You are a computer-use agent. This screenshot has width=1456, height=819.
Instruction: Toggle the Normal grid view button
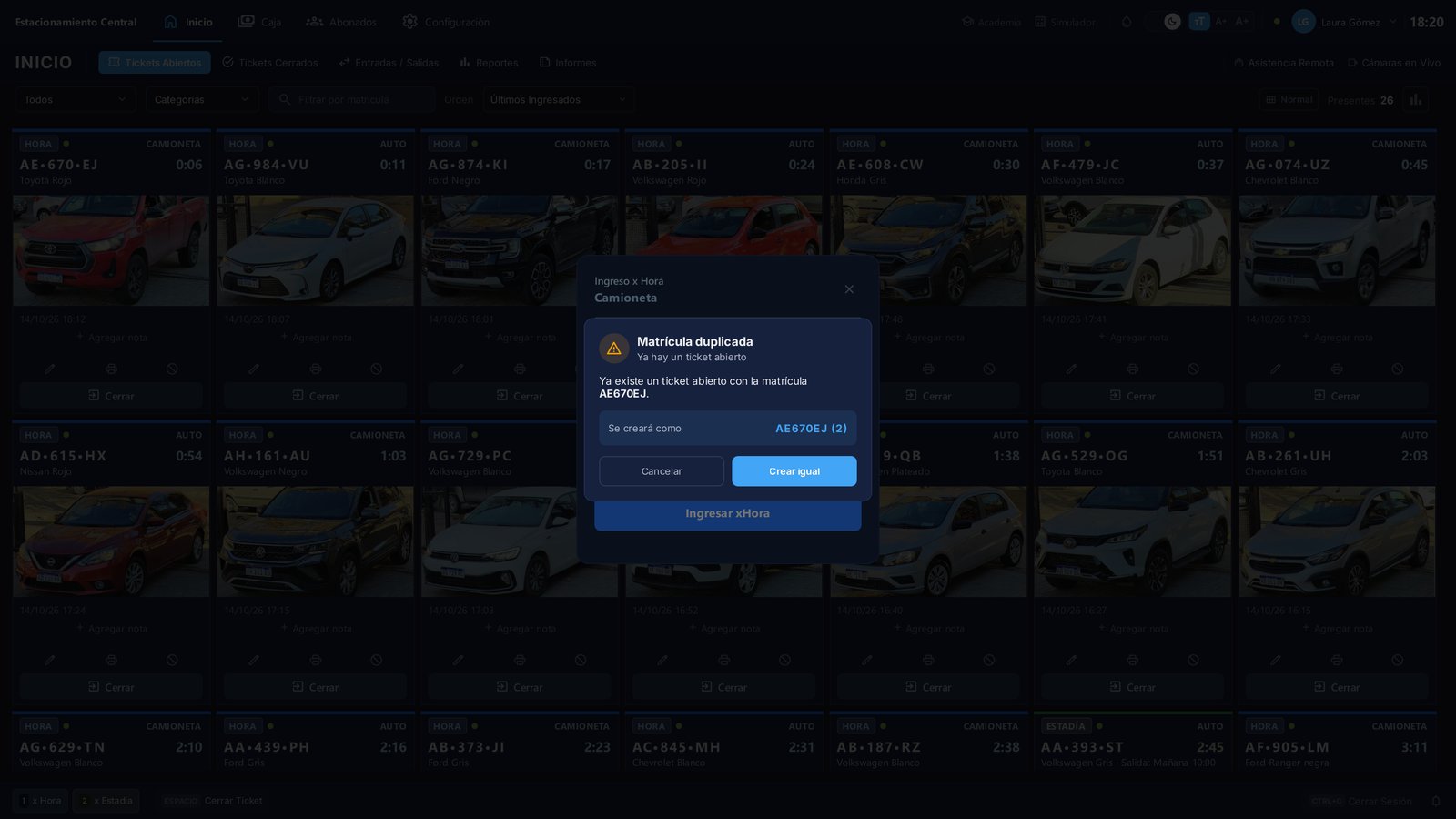(1289, 100)
